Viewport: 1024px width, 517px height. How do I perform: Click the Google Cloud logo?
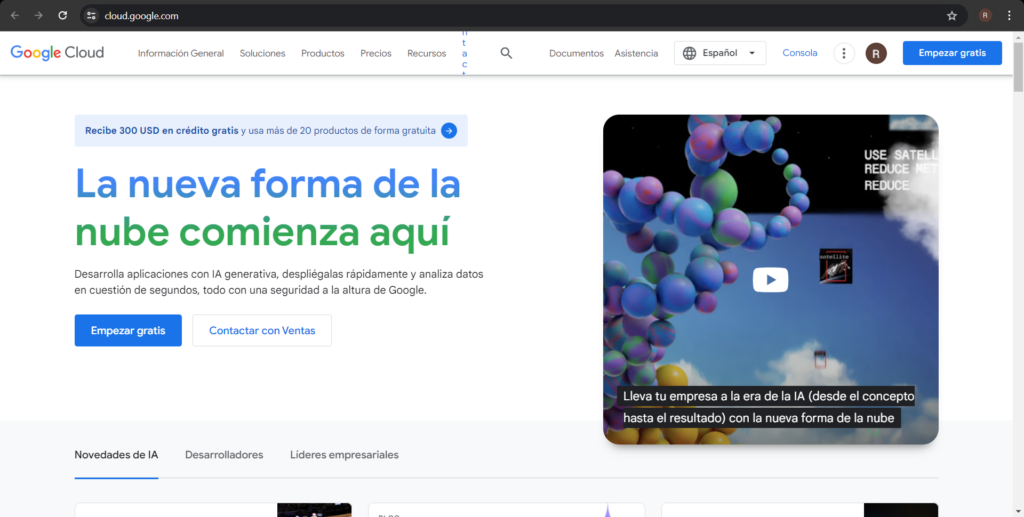coord(57,53)
